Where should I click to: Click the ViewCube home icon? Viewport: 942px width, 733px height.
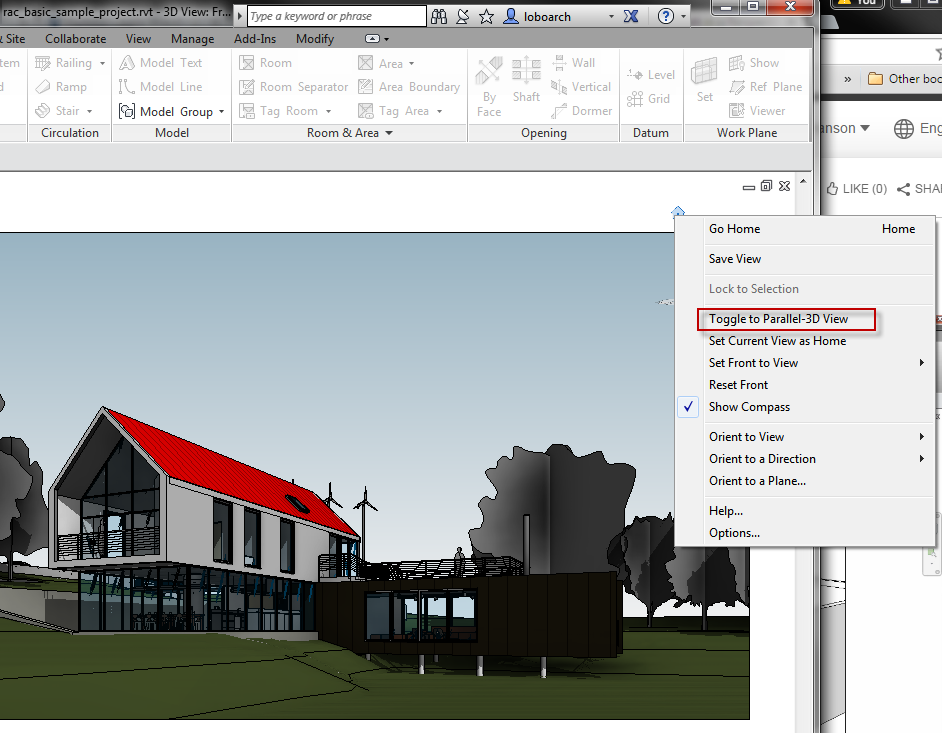(x=678, y=211)
